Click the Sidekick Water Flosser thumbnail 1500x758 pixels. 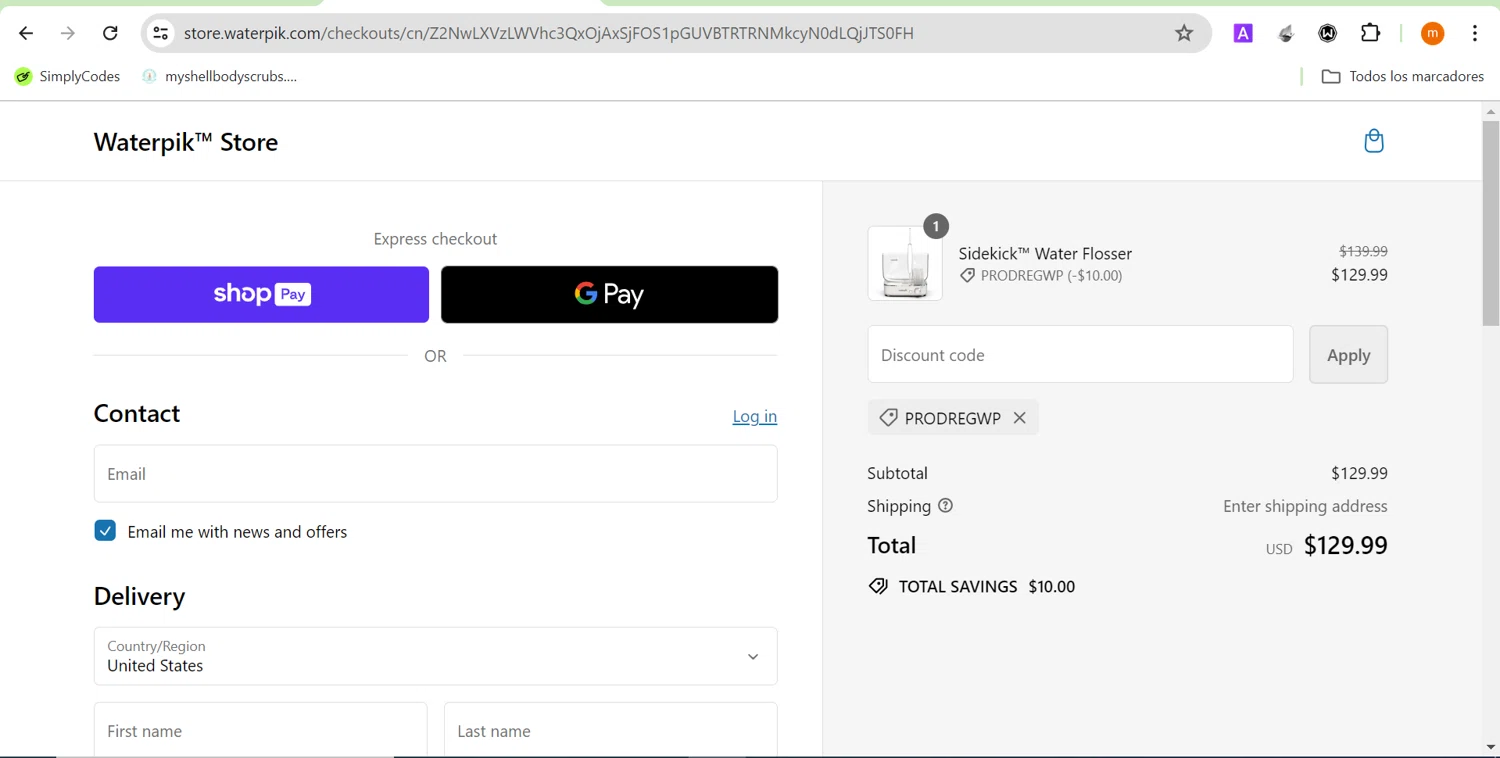click(x=905, y=264)
